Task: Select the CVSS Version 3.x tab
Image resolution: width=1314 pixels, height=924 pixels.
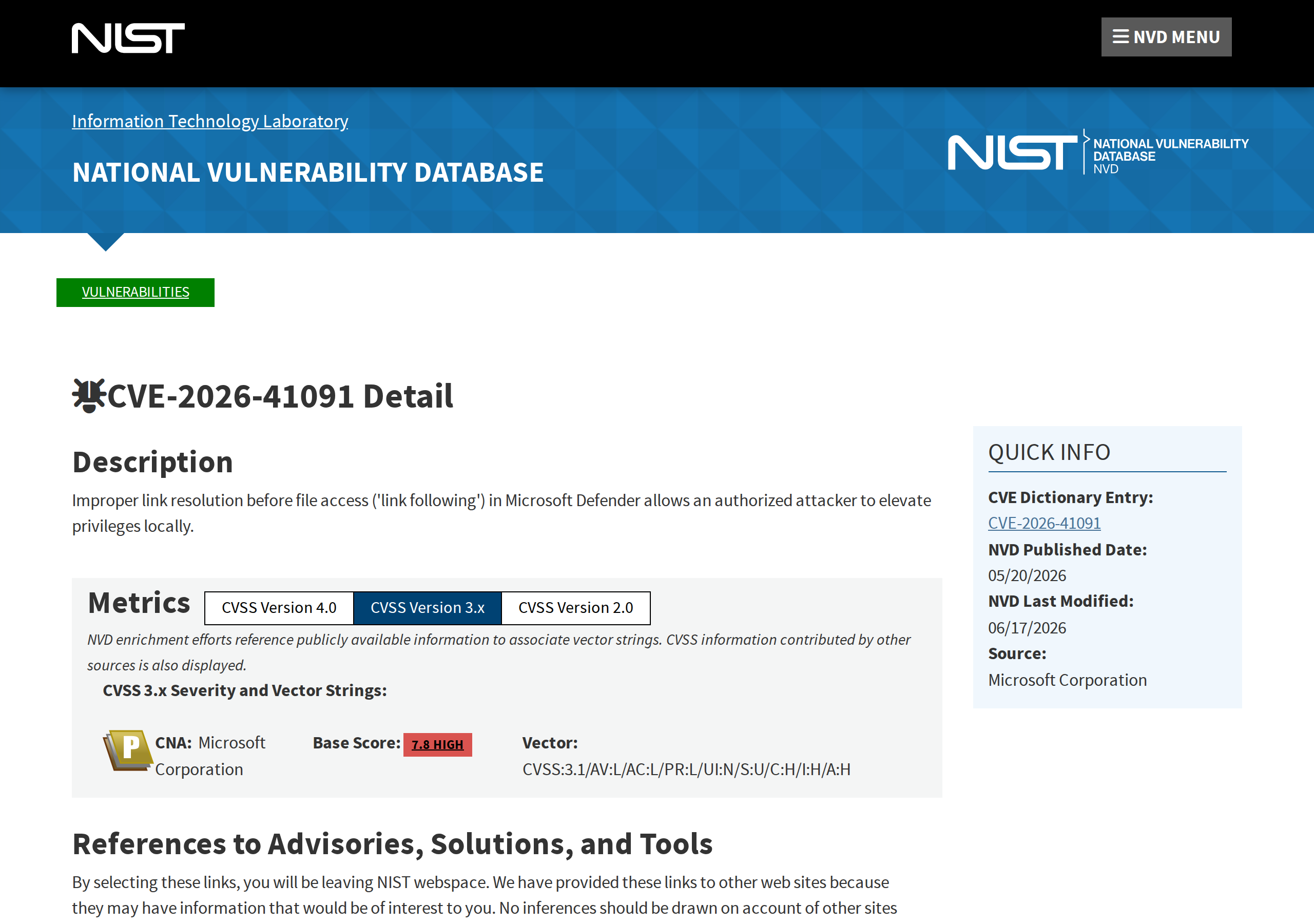Action: pos(428,607)
